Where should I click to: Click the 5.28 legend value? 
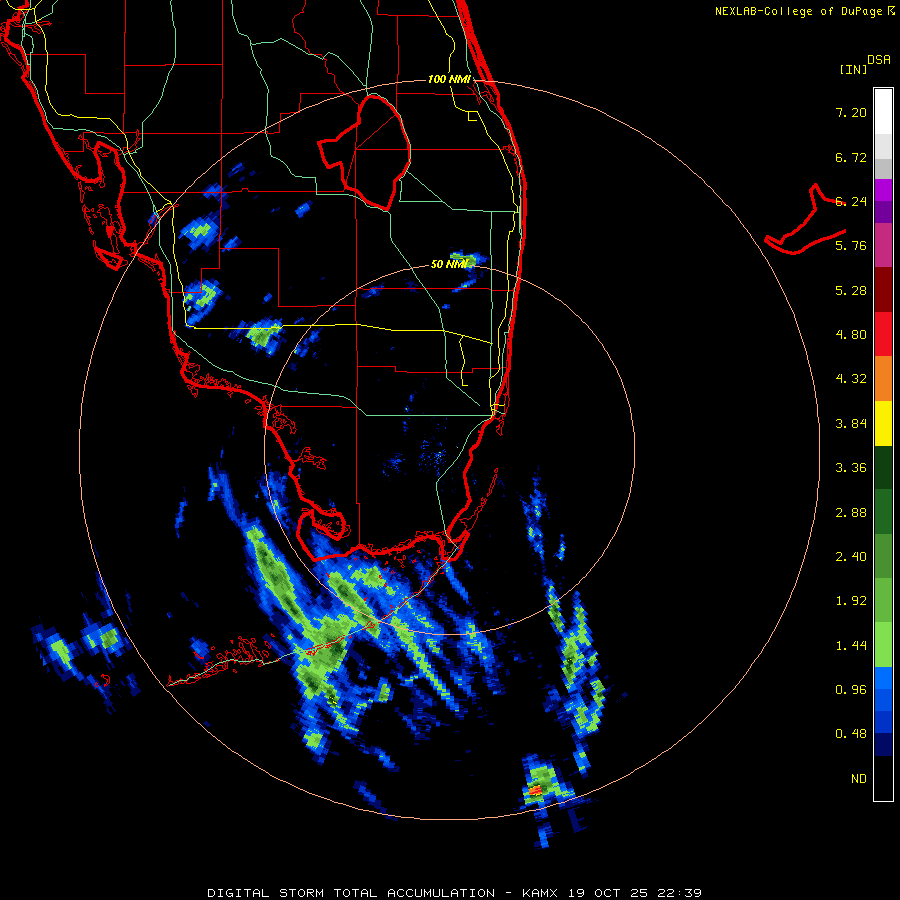pyautogui.click(x=851, y=290)
